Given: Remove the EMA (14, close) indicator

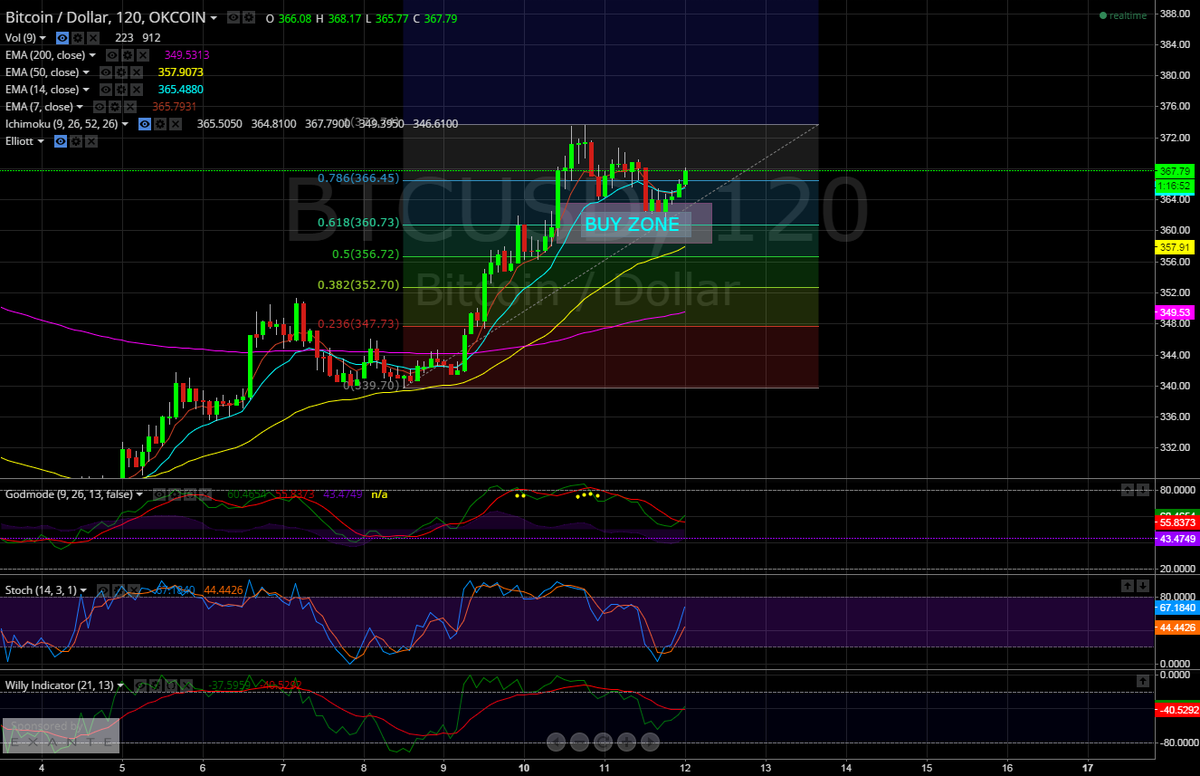Looking at the screenshot, I should coord(136,89).
